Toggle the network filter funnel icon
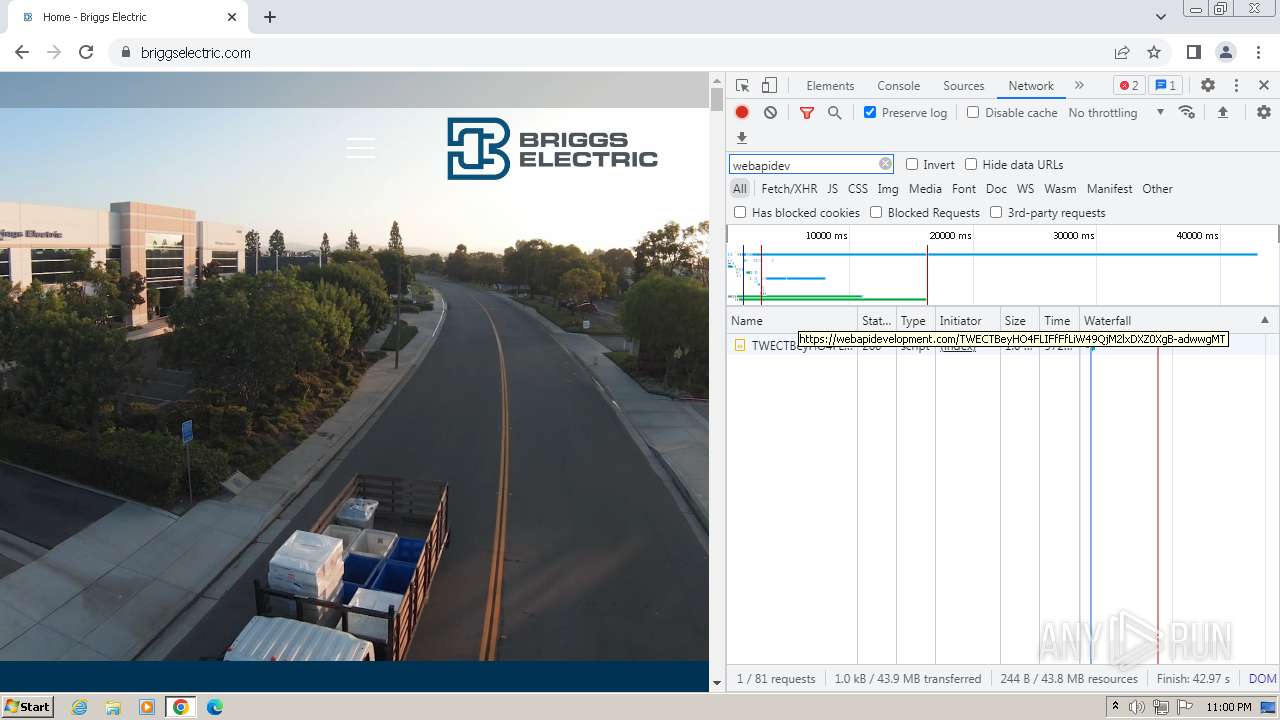 click(807, 113)
